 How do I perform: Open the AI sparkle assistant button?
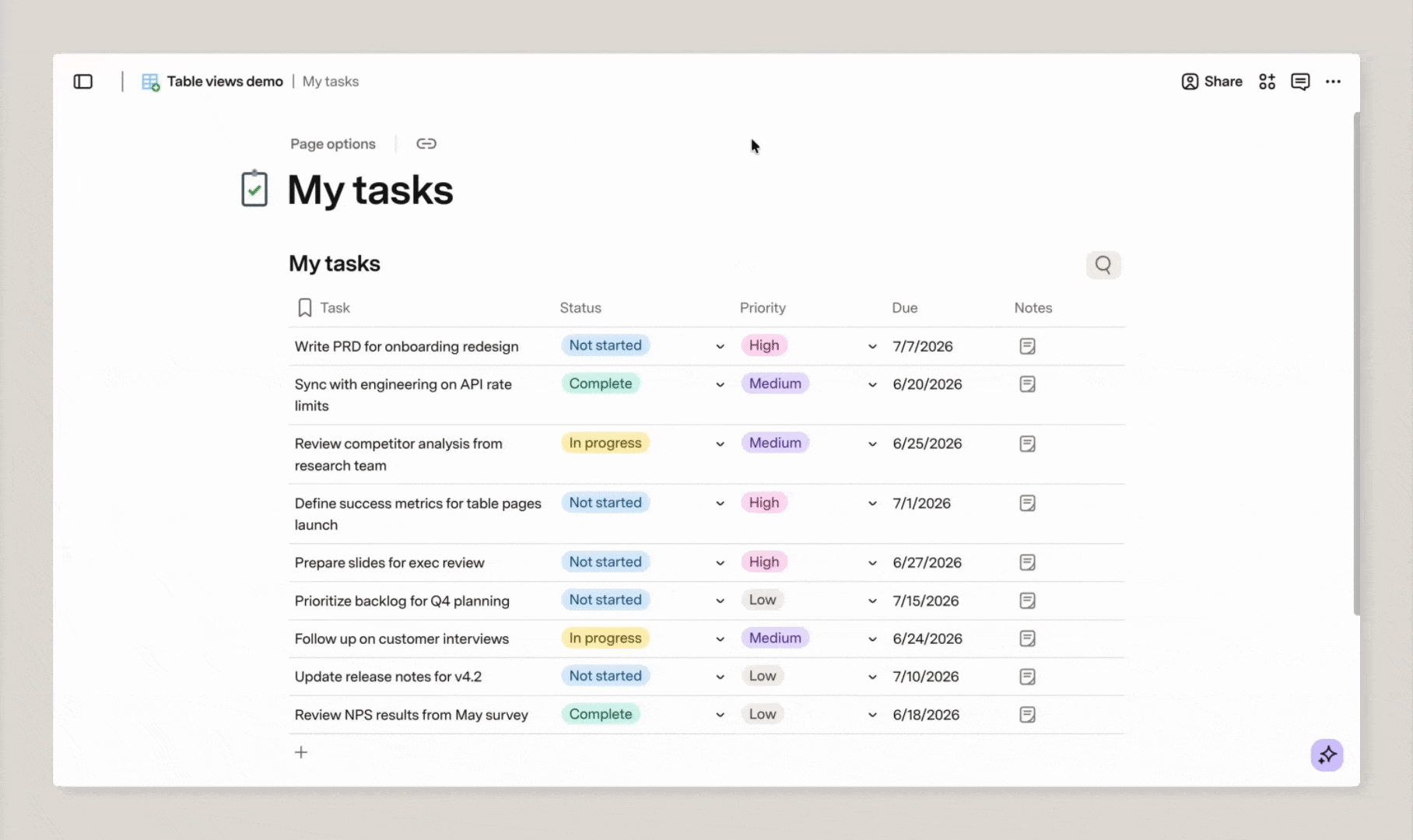pyautogui.click(x=1327, y=754)
